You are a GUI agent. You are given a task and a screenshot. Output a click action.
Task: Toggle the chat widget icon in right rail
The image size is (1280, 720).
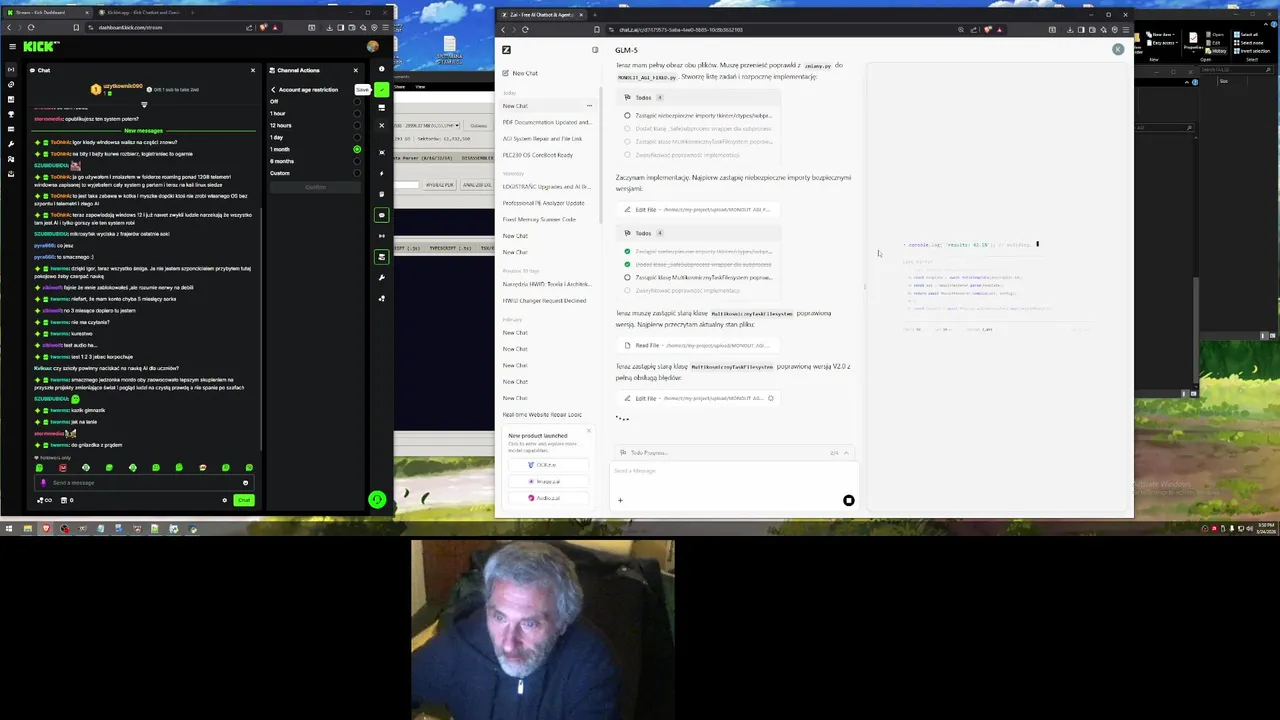[x=381, y=215]
